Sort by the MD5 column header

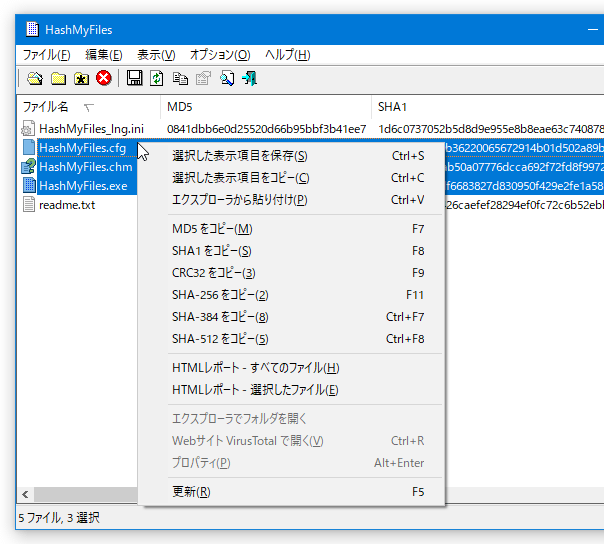point(266,107)
